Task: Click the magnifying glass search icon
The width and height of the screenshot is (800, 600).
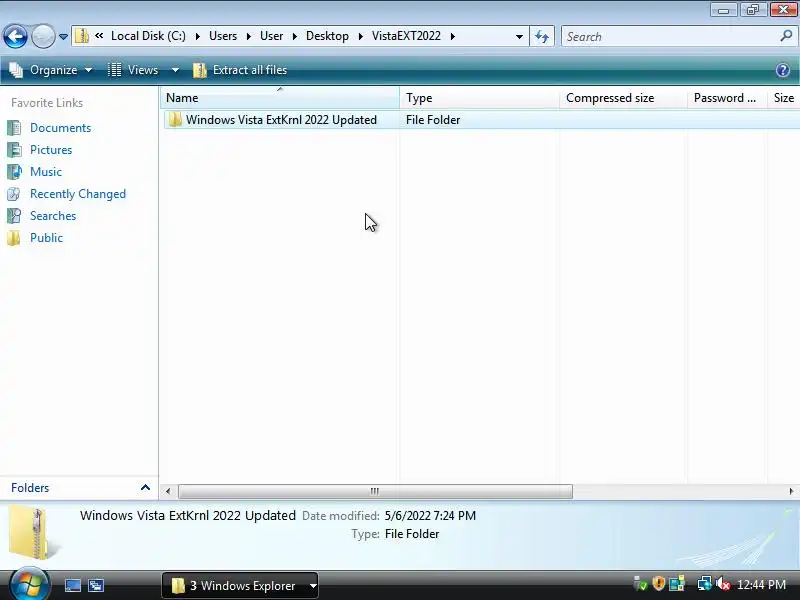Action: pyautogui.click(x=786, y=36)
